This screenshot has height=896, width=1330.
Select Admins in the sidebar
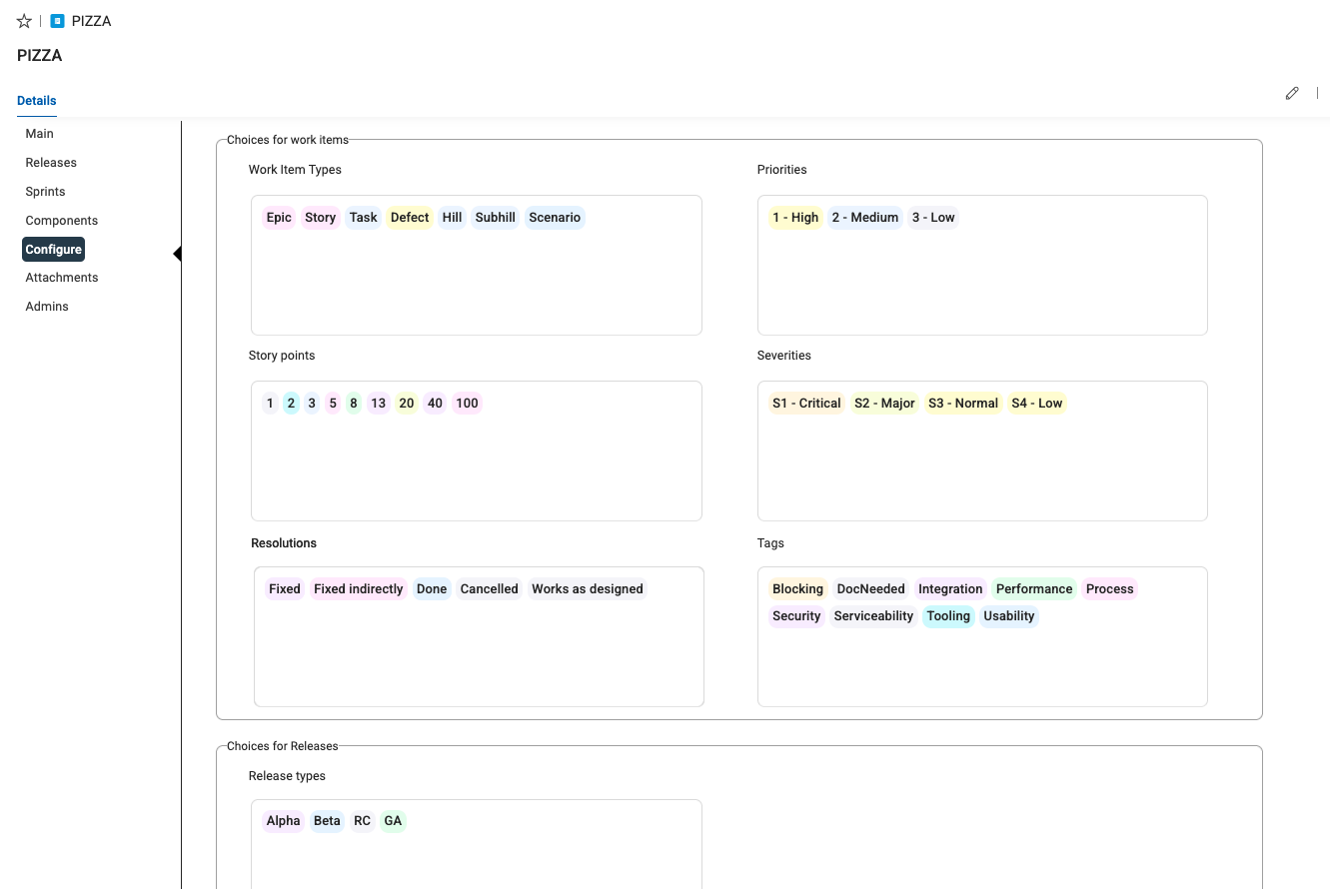47,307
